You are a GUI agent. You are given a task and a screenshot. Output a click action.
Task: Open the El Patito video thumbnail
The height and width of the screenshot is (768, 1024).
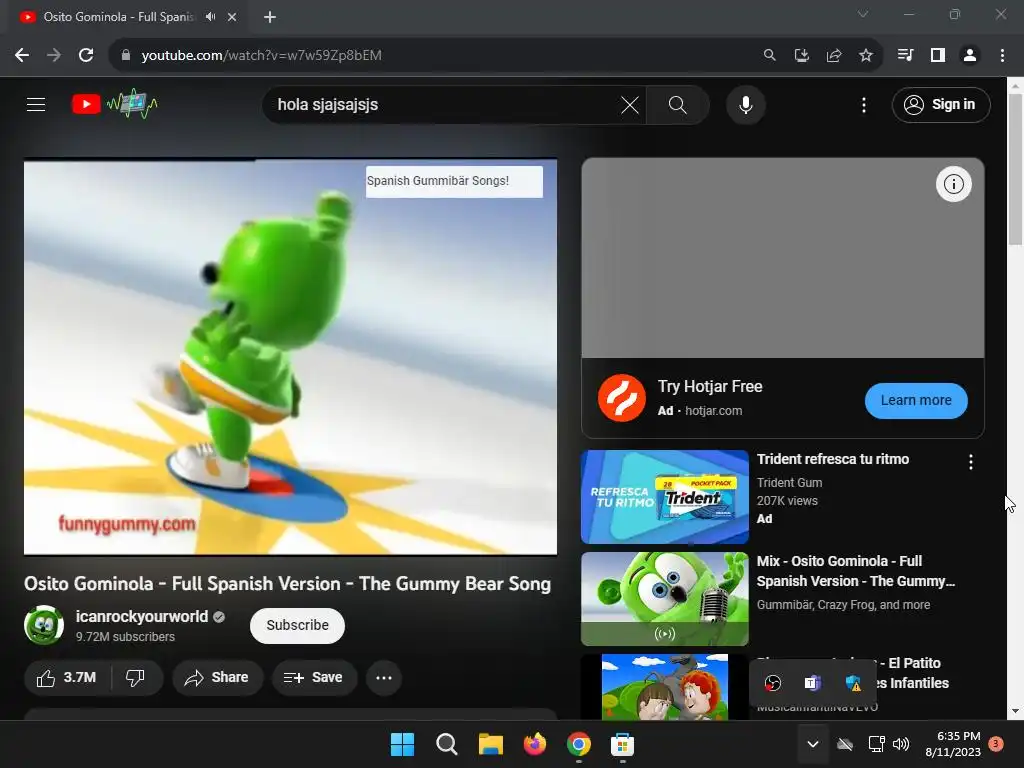[x=665, y=687]
